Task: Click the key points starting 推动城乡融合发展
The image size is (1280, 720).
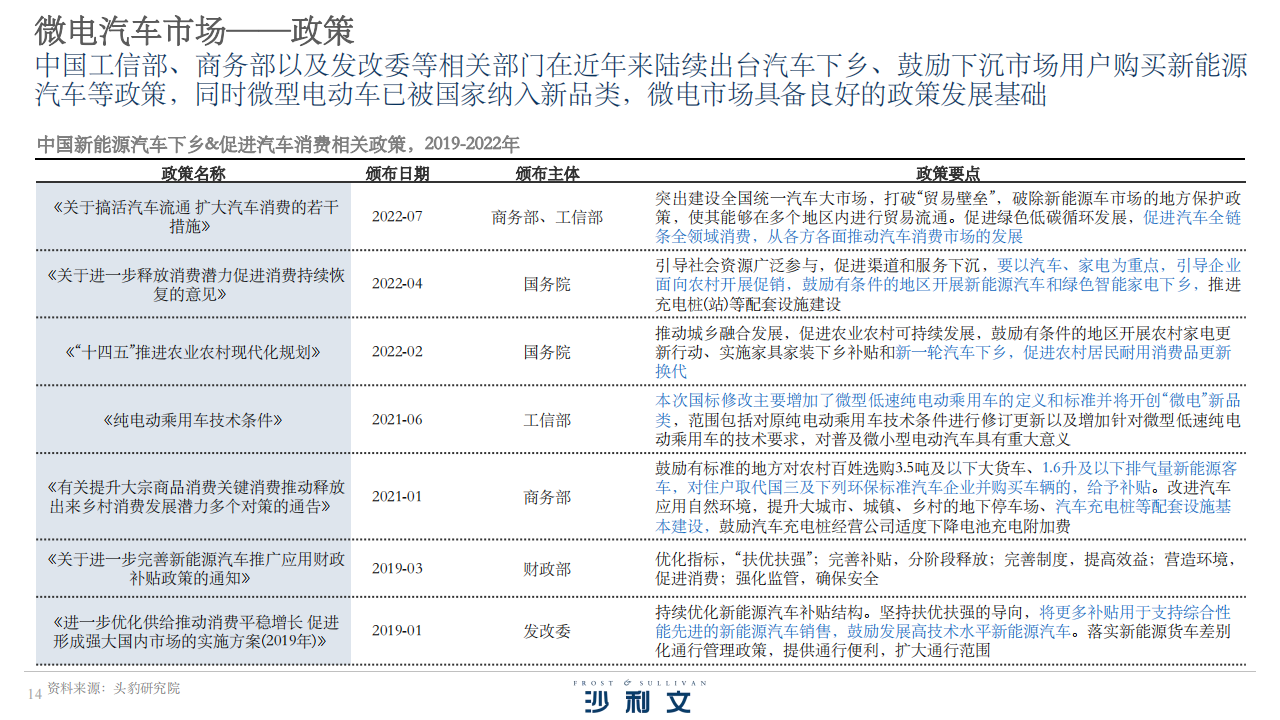Action: pos(943,352)
